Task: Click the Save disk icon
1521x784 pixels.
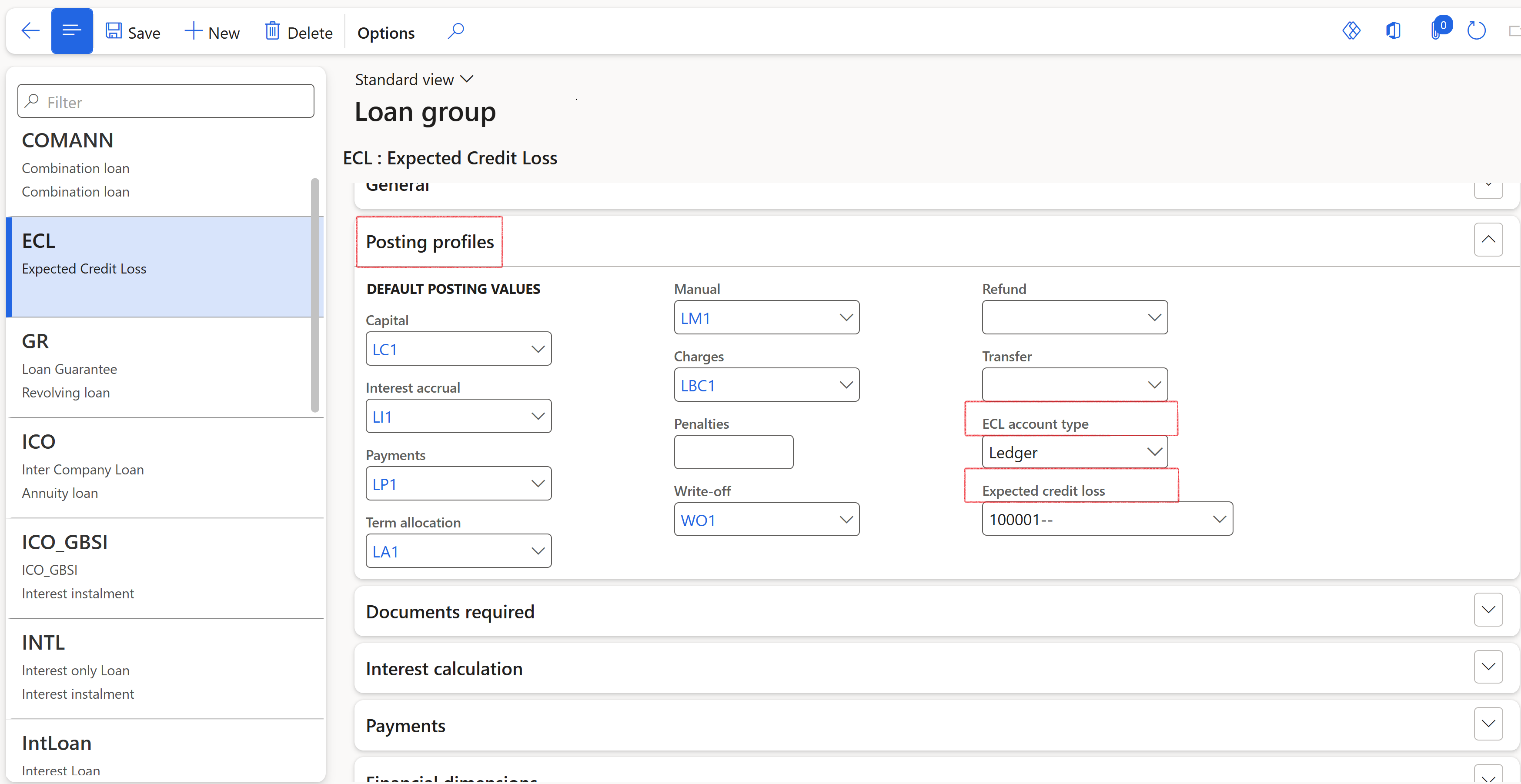Action: (114, 31)
